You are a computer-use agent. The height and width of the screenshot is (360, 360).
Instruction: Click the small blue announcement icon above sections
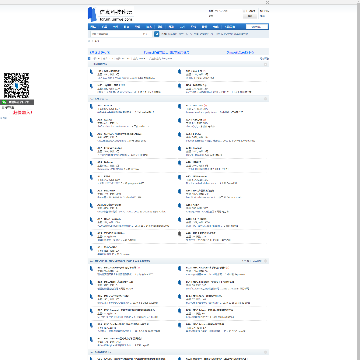pos(89,58)
